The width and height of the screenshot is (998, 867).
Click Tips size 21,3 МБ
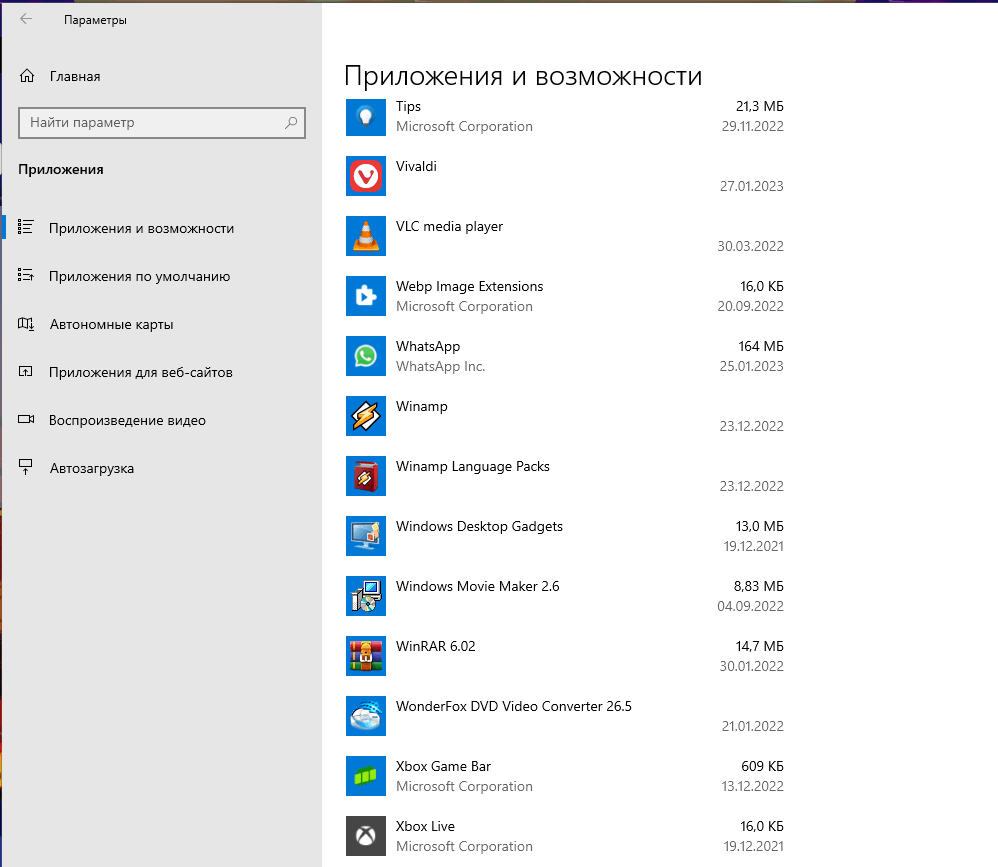(x=760, y=106)
